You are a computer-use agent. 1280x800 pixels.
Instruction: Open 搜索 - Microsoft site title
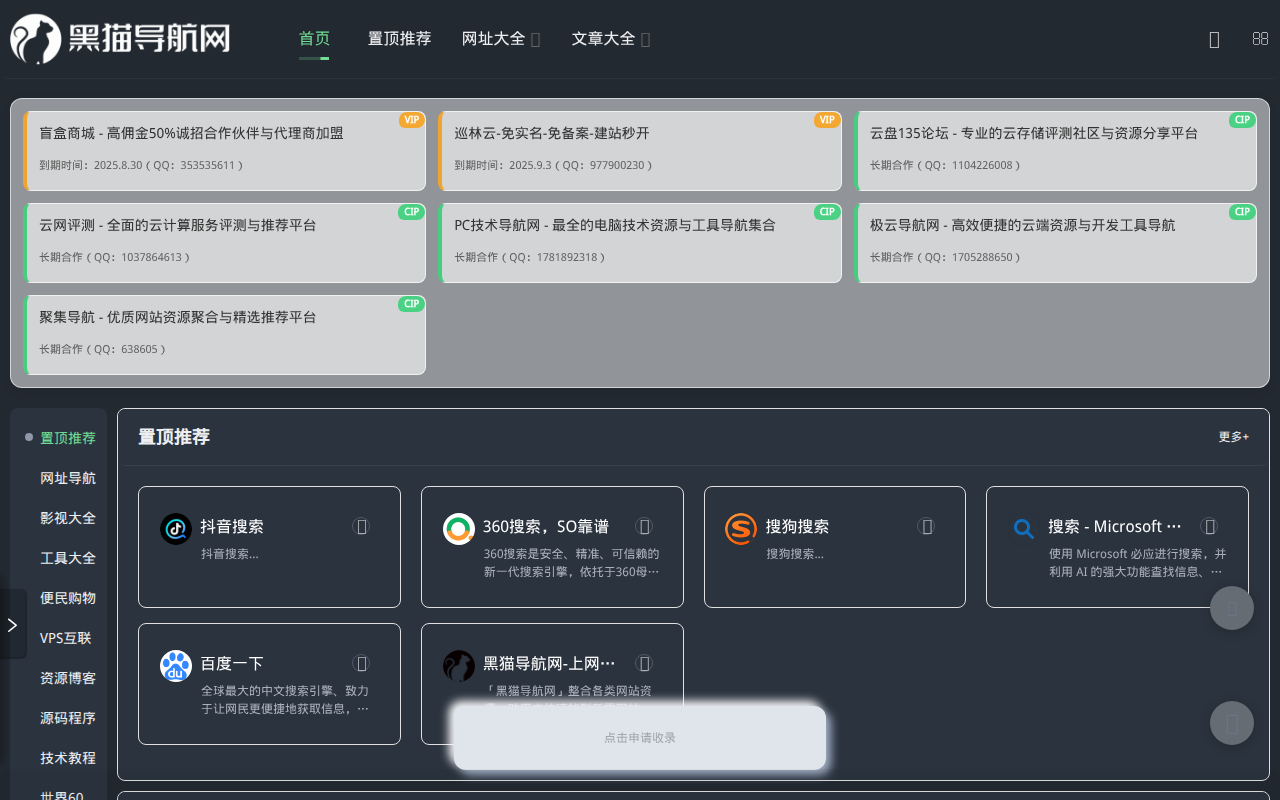click(1115, 526)
